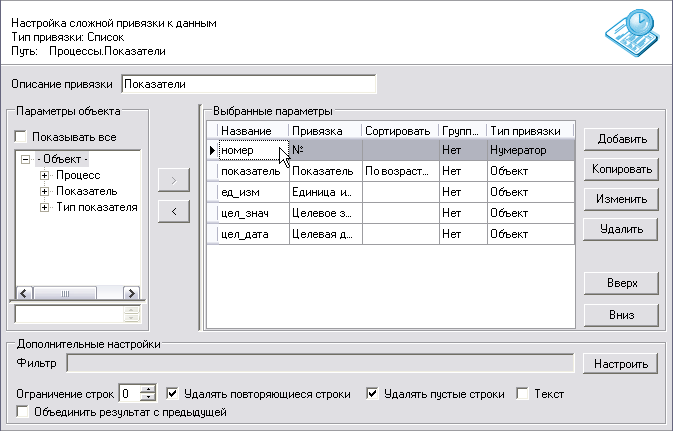673x431 pixels.
Task: Select the Тип показателя tree item
Action: coord(97,207)
